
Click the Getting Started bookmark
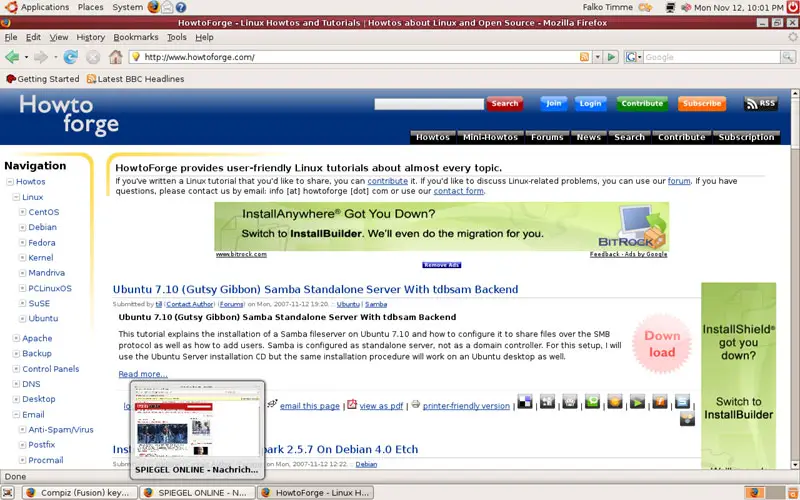click(x=42, y=79)
